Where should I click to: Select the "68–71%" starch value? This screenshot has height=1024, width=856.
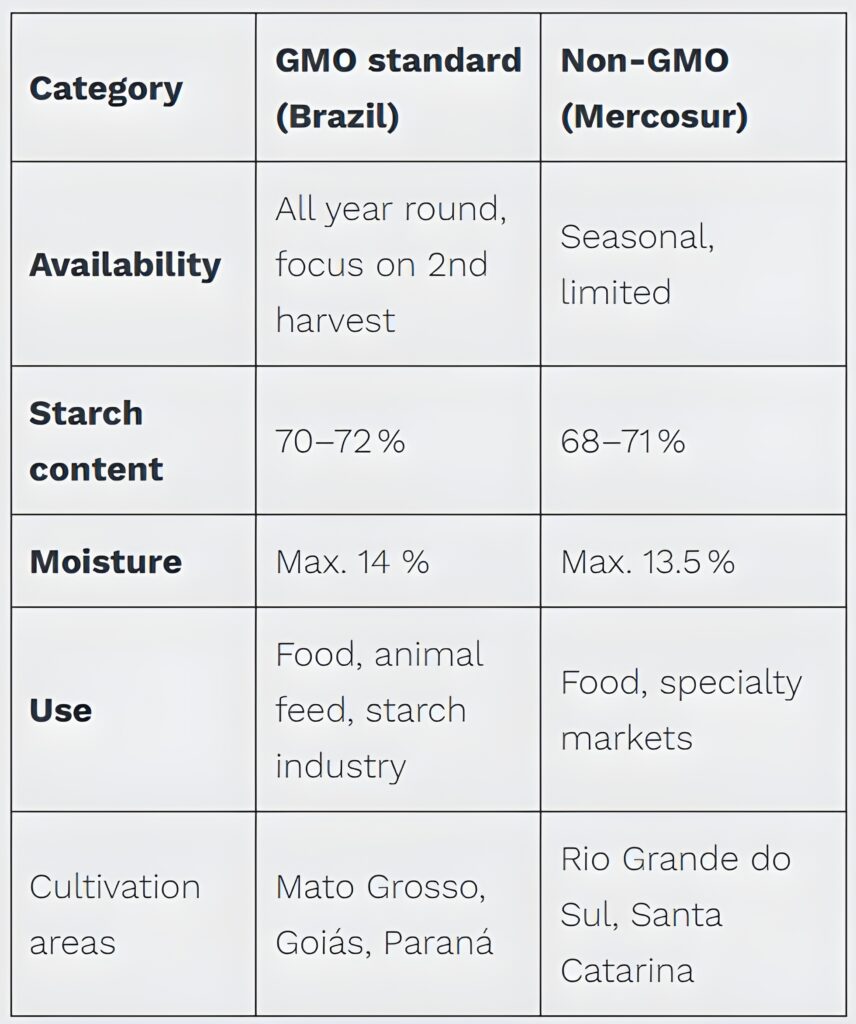tap(623, 441)
